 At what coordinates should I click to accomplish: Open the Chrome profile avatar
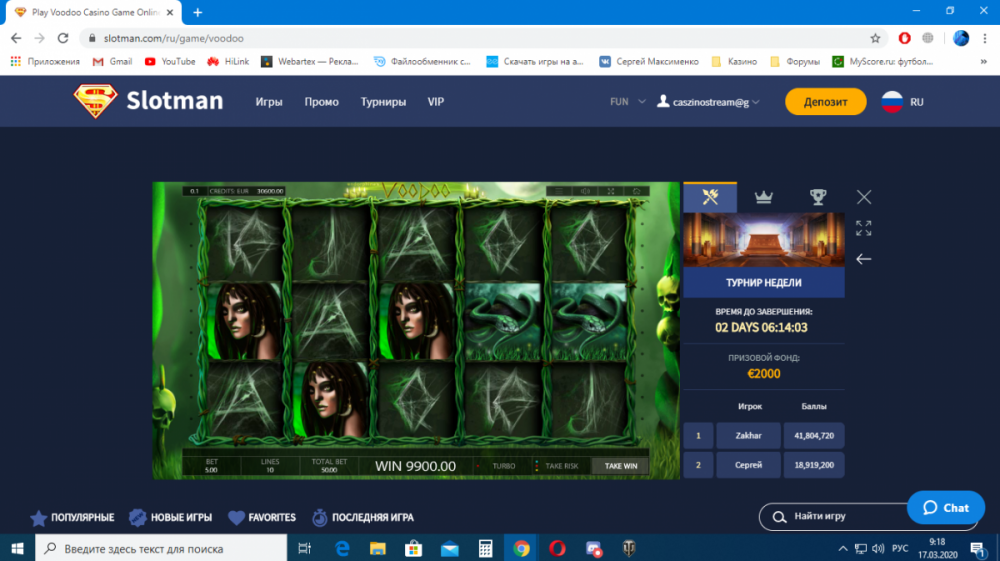960,38
